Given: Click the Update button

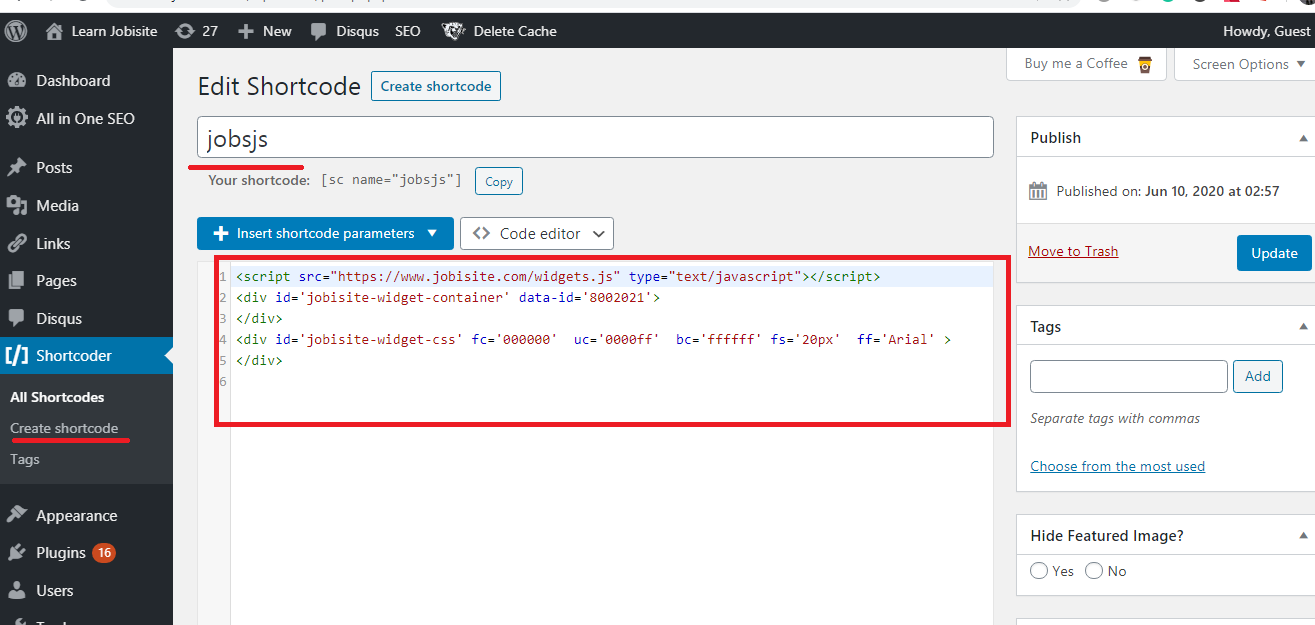Looking at the screenshot, I should [x=1273, y=253].
